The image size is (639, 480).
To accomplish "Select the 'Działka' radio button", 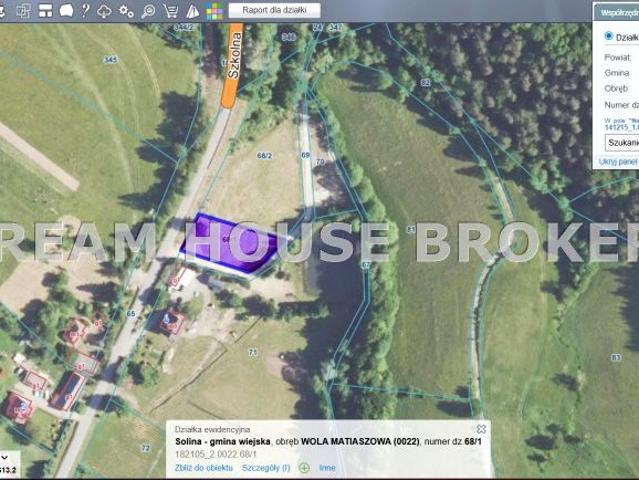I will (608, 36).
